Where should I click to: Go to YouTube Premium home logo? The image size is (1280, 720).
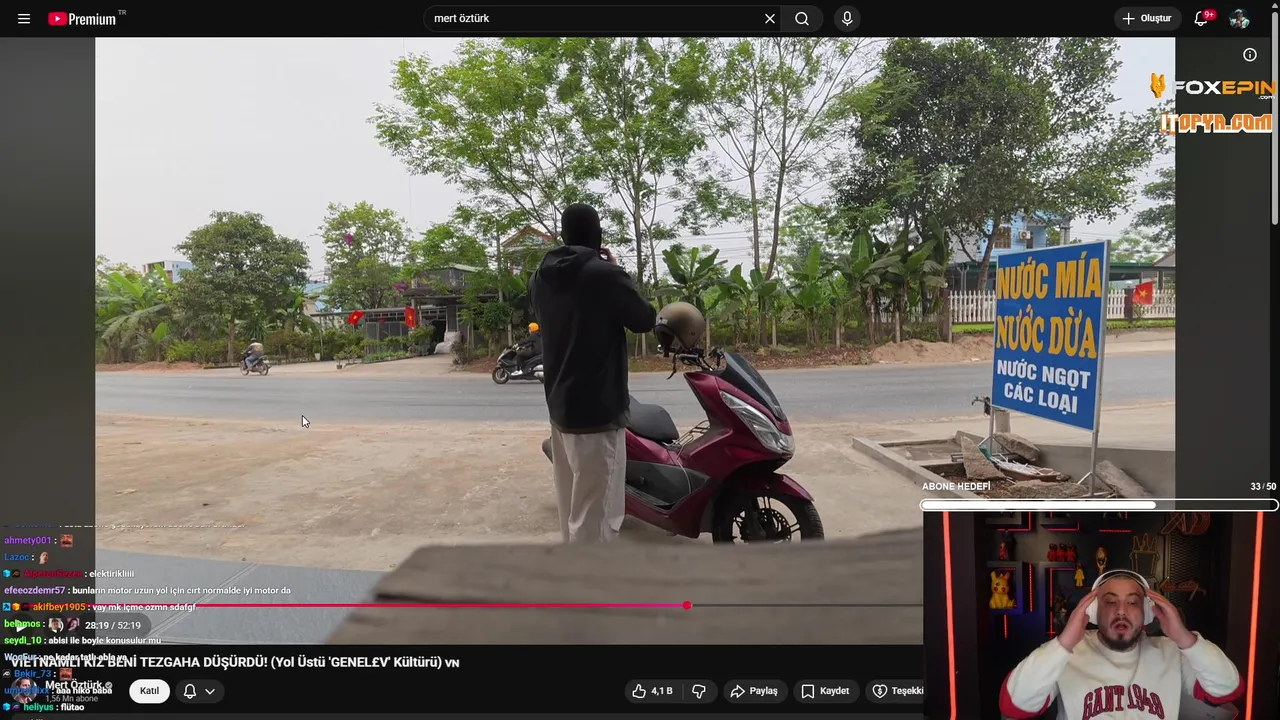(82, 19)
